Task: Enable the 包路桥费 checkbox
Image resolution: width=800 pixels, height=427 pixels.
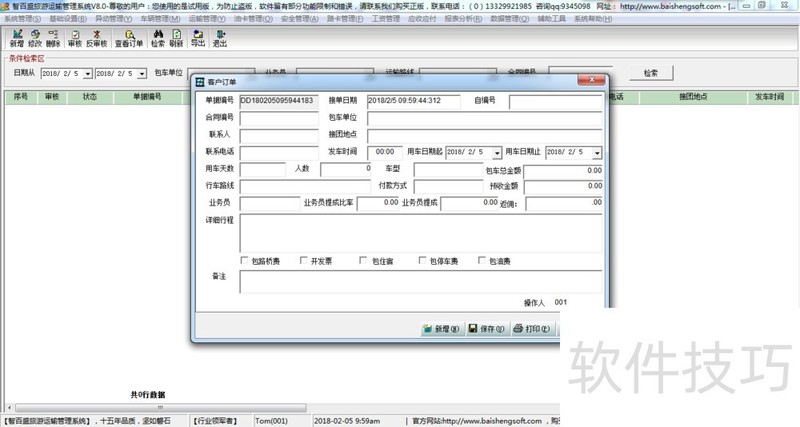Action: click(x=245, y=261)
